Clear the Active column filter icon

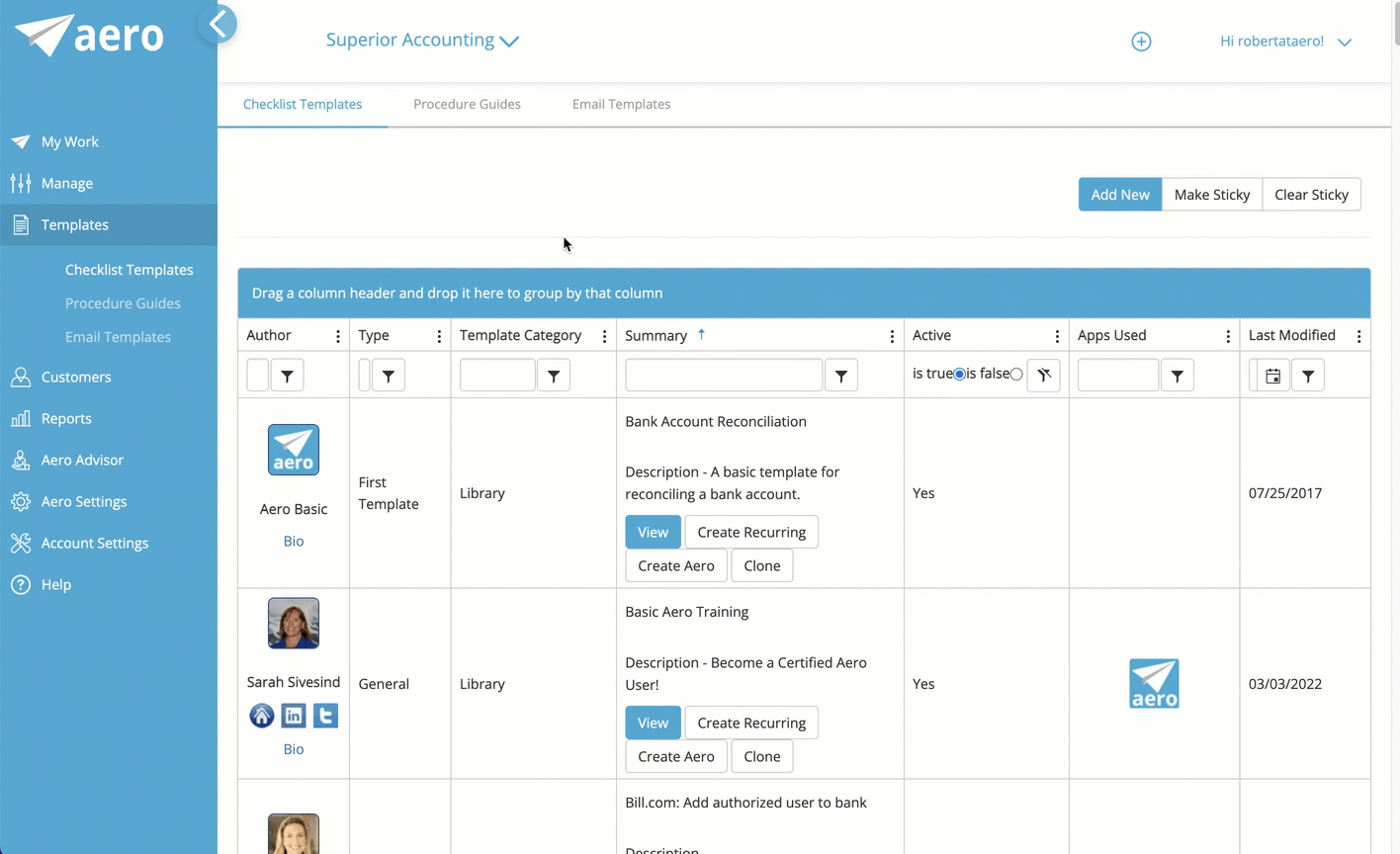click(x=1044, y=376)
